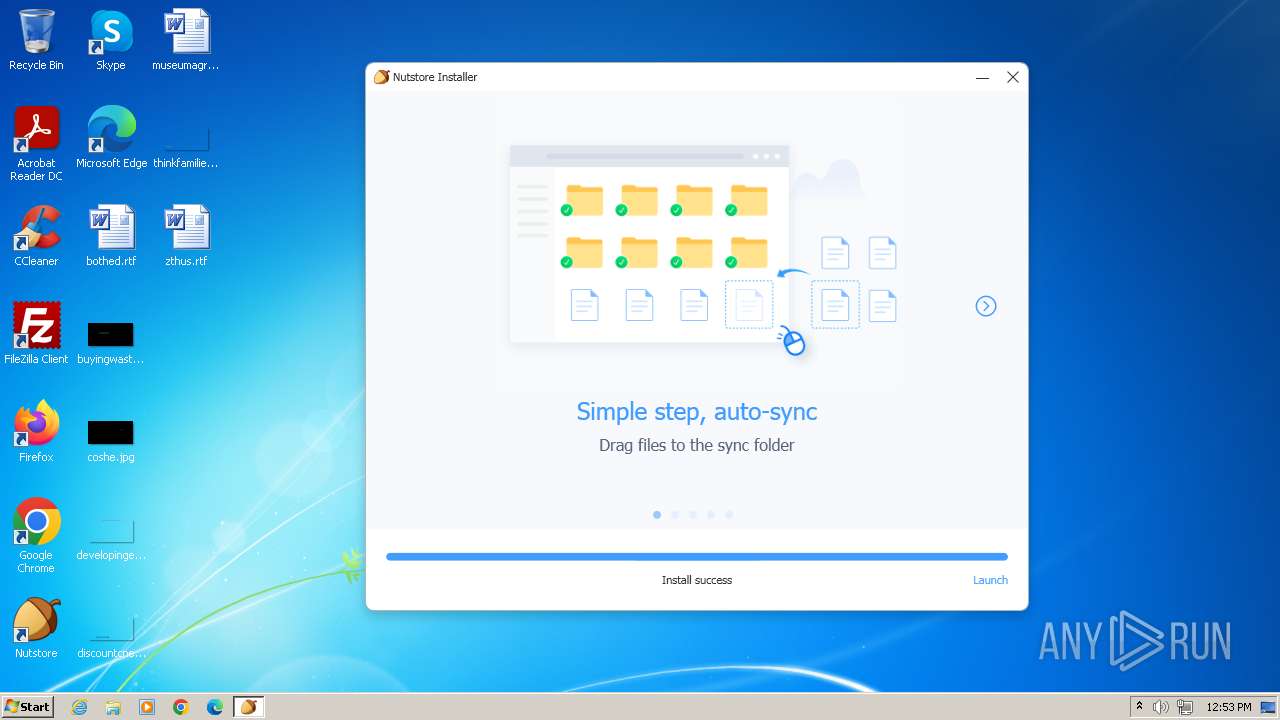This screenshot has height=720, width=1280.
Task: Go to the next slide with the arrow button
Action: click(x=986, y=306)
